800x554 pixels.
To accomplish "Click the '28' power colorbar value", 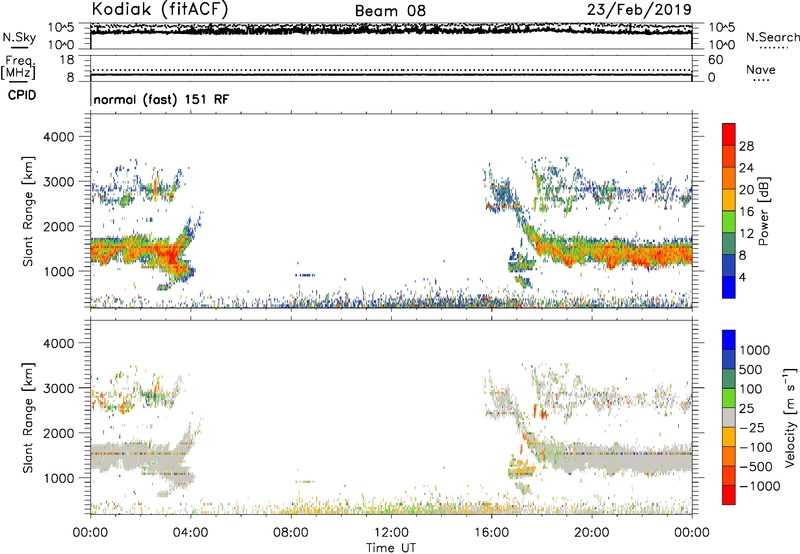I will pos(746,146).
